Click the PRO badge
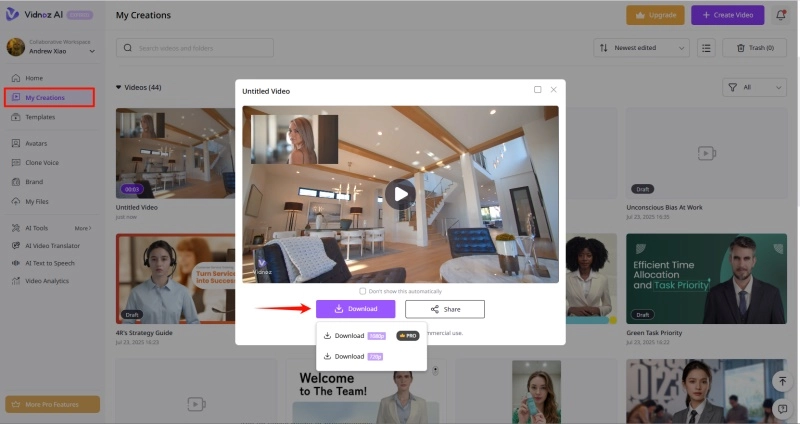Screen dimensions: 800x424 [408, 336]
